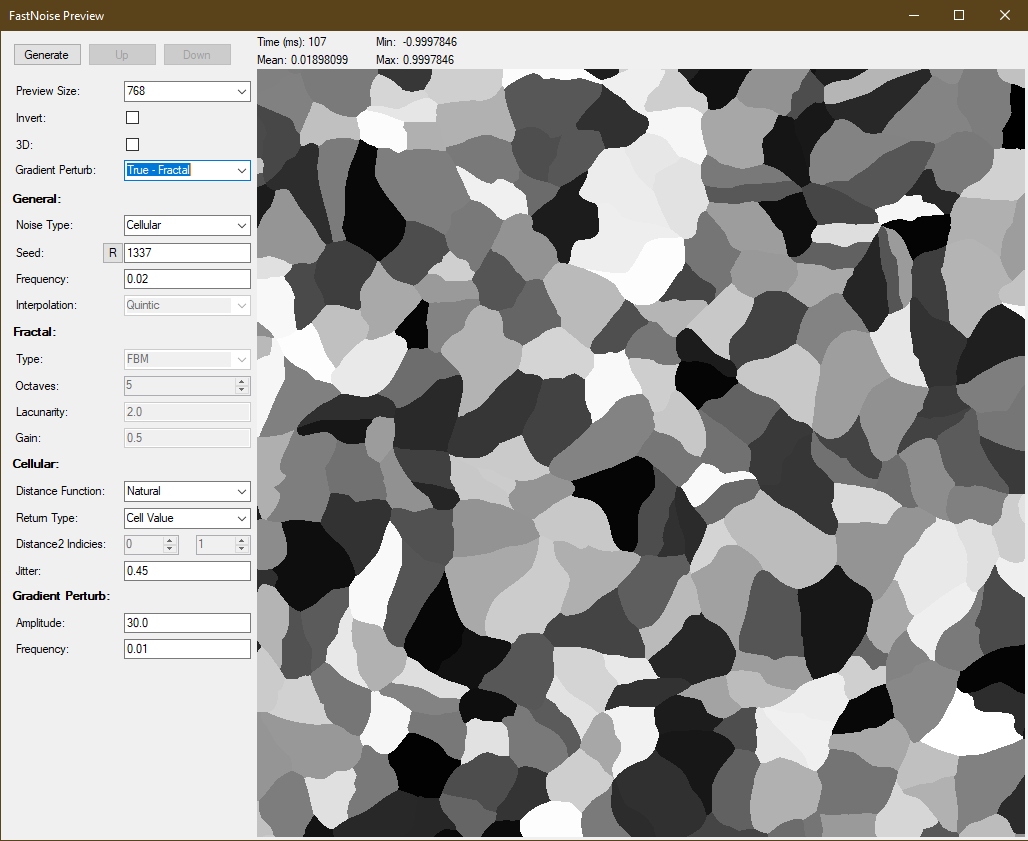The image size is (1028, 841).
Task: Click the Gradient Perturb Amplitude field
Action: (x=187, y=623)
